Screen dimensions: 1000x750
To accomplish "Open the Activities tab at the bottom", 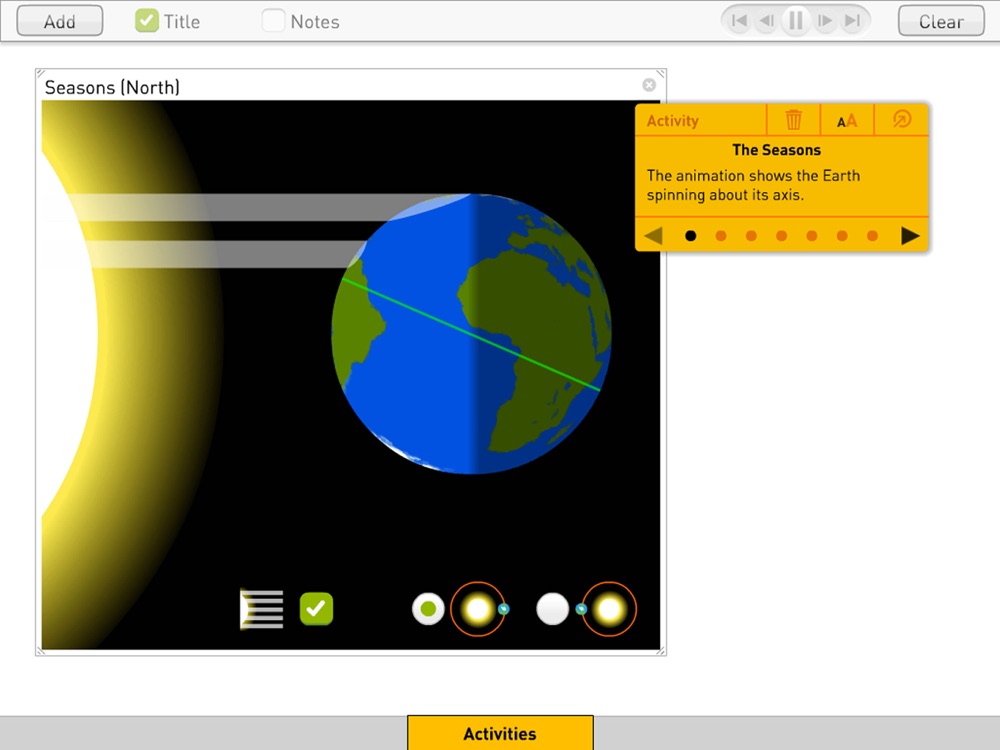I will coord(500,733).
